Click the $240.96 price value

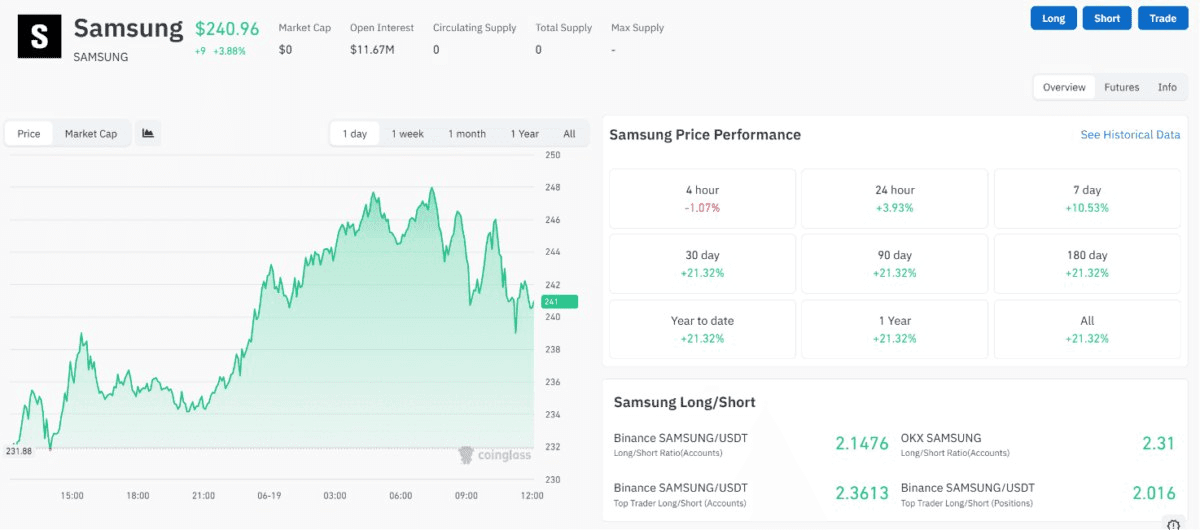point(227,28)
